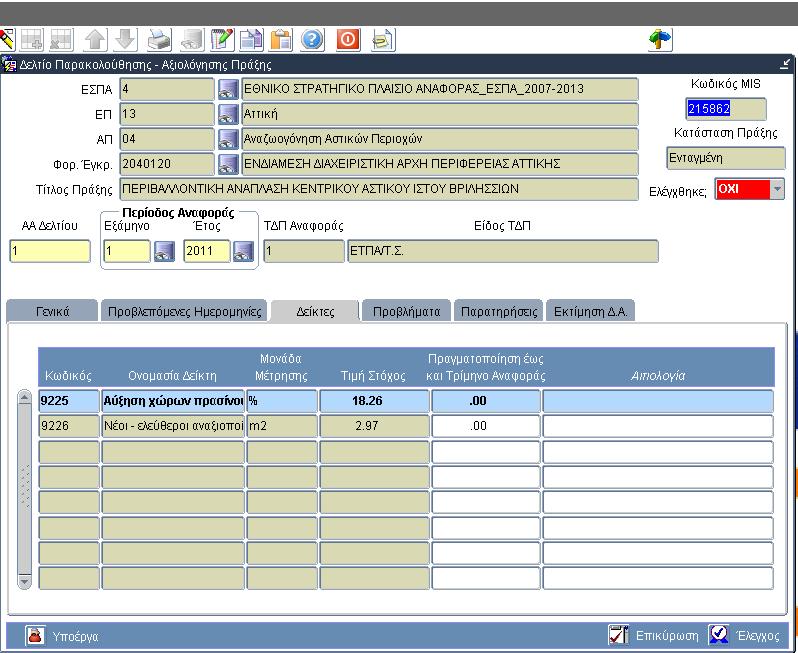This screenshot has width=798, height=653.
Task: Open the Ελέγχθηκε ΟΧΙ dropdown
Action: (x=777, y=189)
